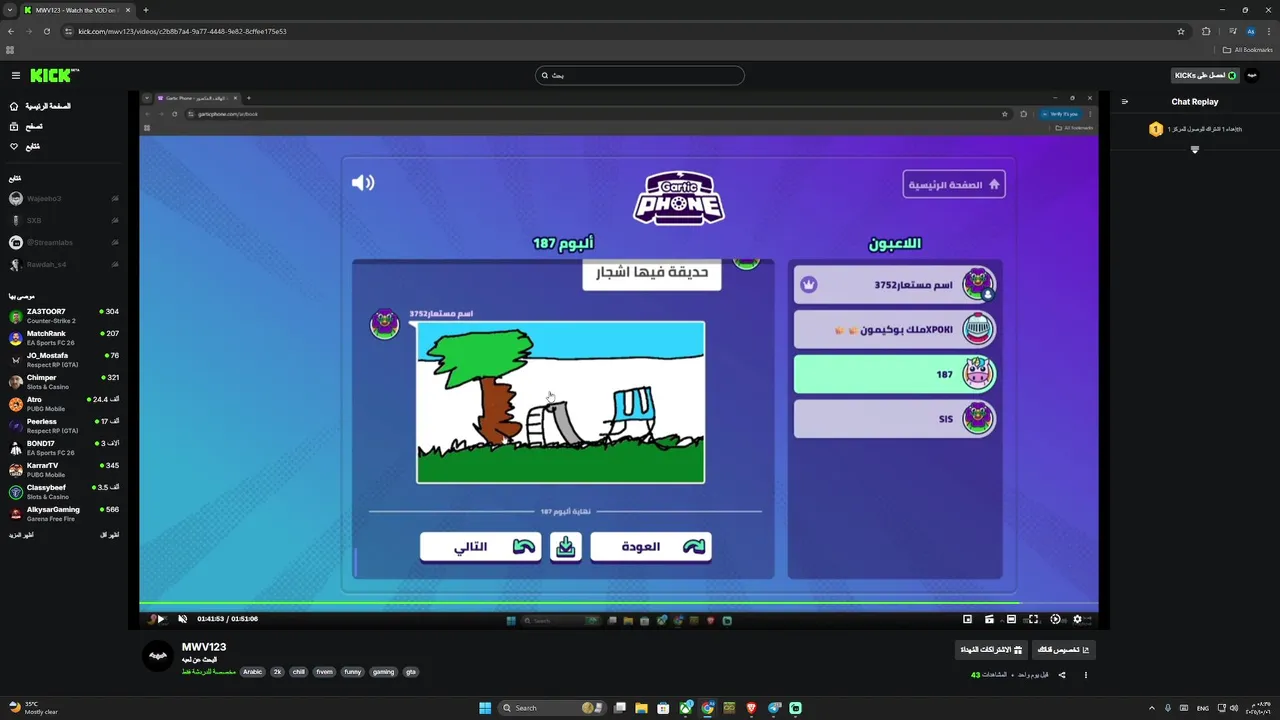Click the Kick search box

pos(640,75)
